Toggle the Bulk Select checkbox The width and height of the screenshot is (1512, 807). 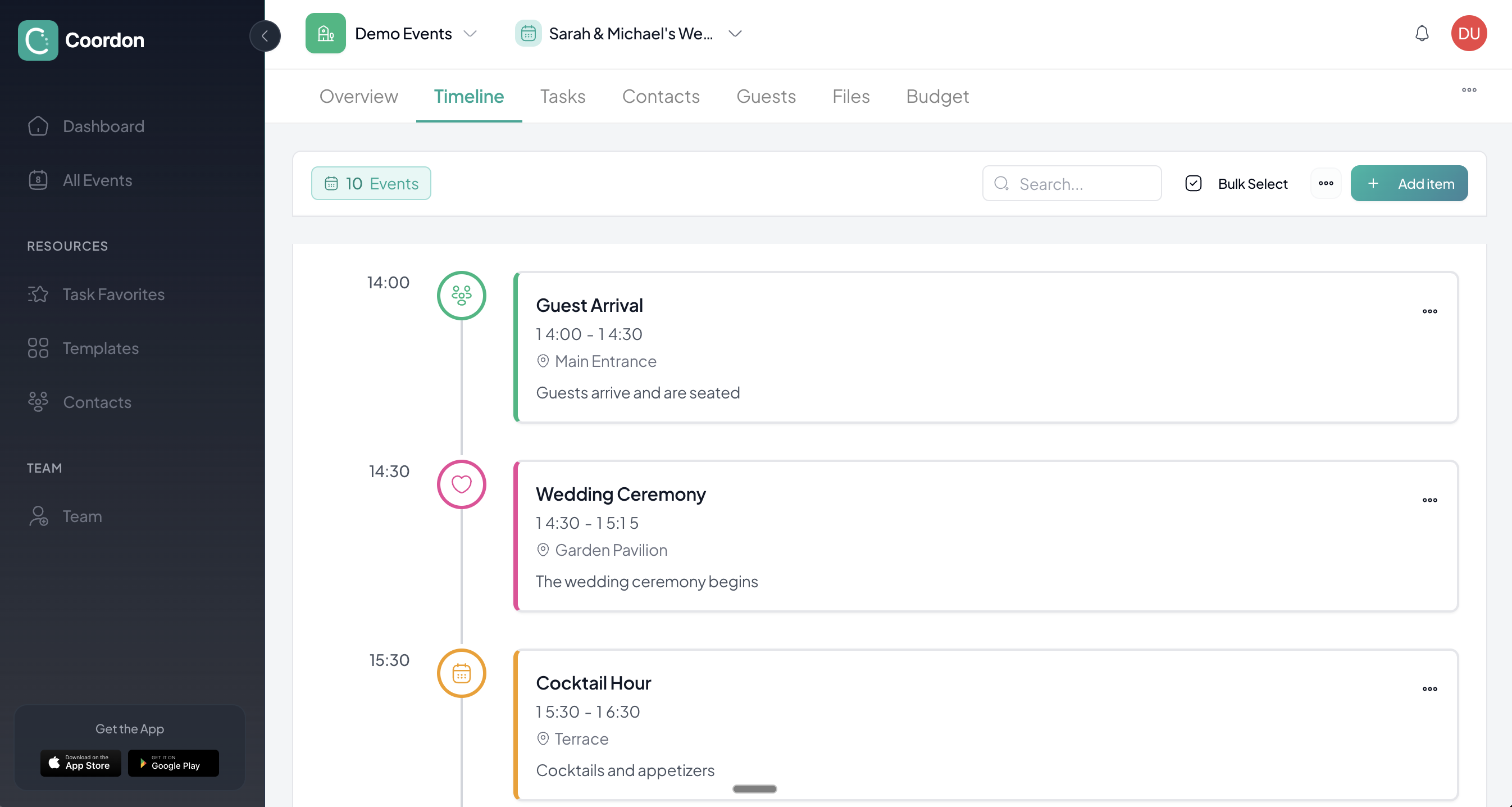tap(1194, 184)
